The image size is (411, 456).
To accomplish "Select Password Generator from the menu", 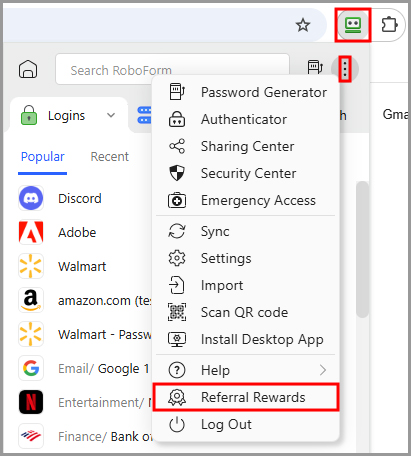I will 246,92.
